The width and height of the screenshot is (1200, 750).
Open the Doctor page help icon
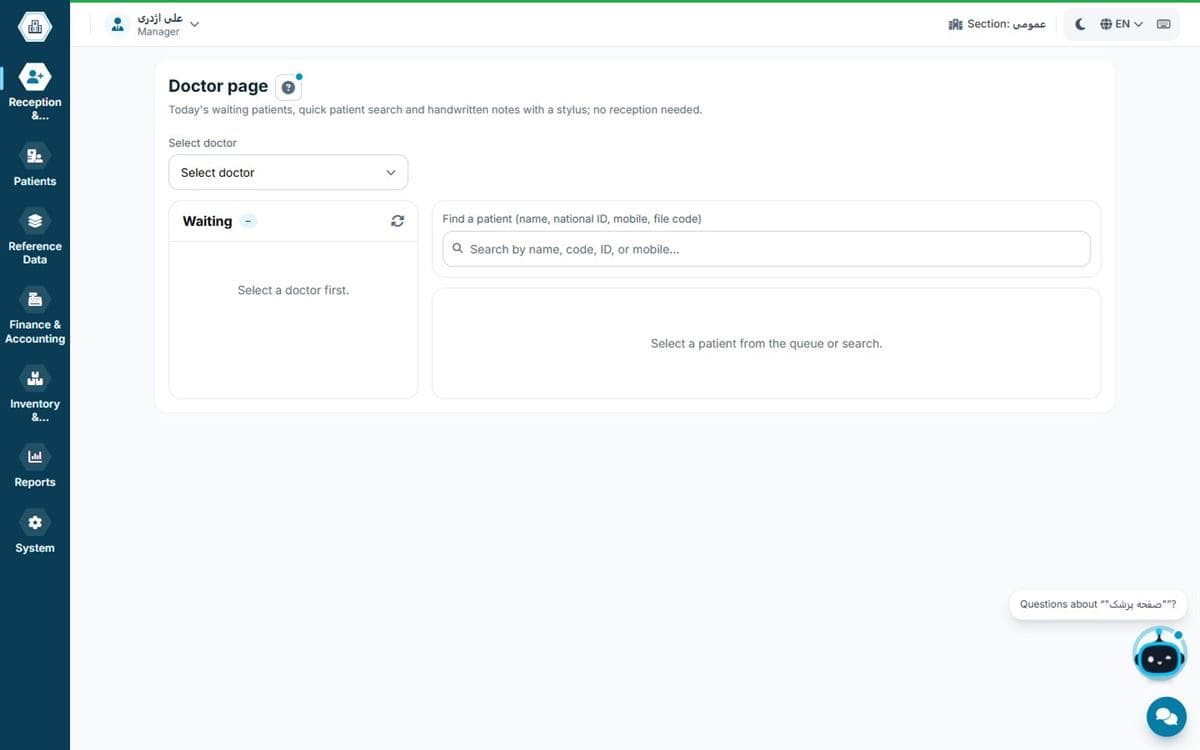tap(288, 87)
